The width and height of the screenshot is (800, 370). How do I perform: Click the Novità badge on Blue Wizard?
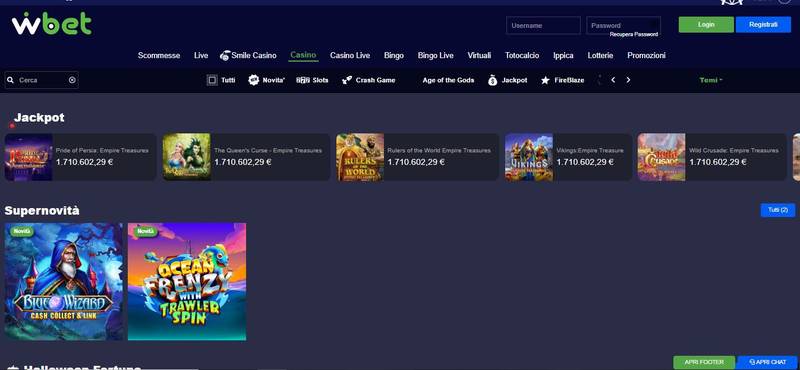coord(22,231)
